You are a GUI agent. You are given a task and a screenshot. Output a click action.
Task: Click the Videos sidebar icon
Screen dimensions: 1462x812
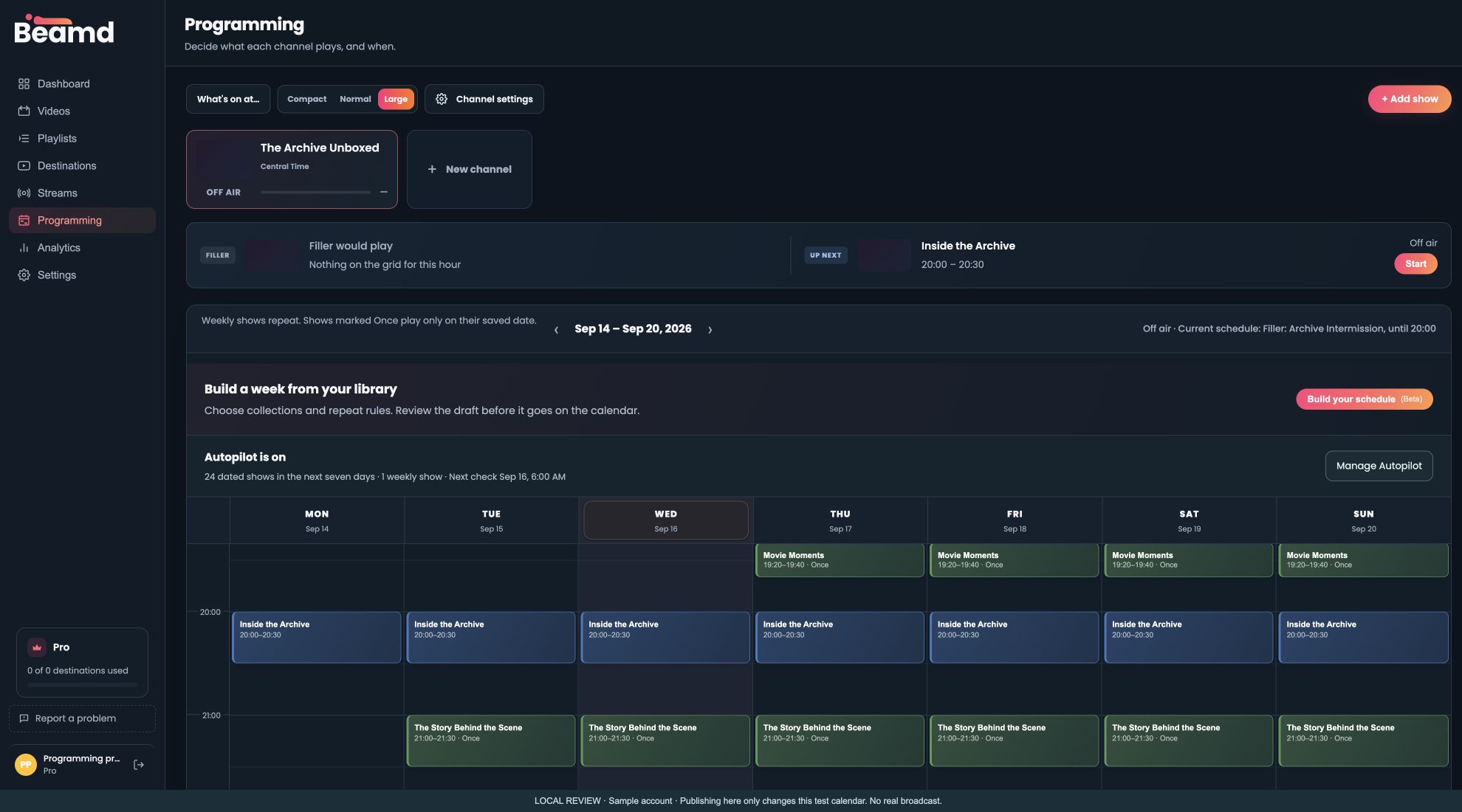coord(24,111)
